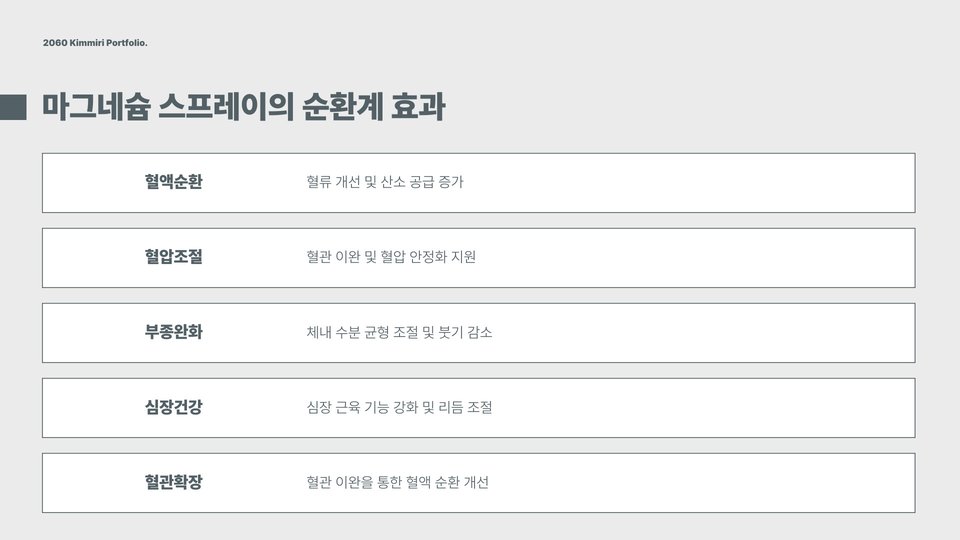Select the '부종완화' row label

(x=173, y=332)
